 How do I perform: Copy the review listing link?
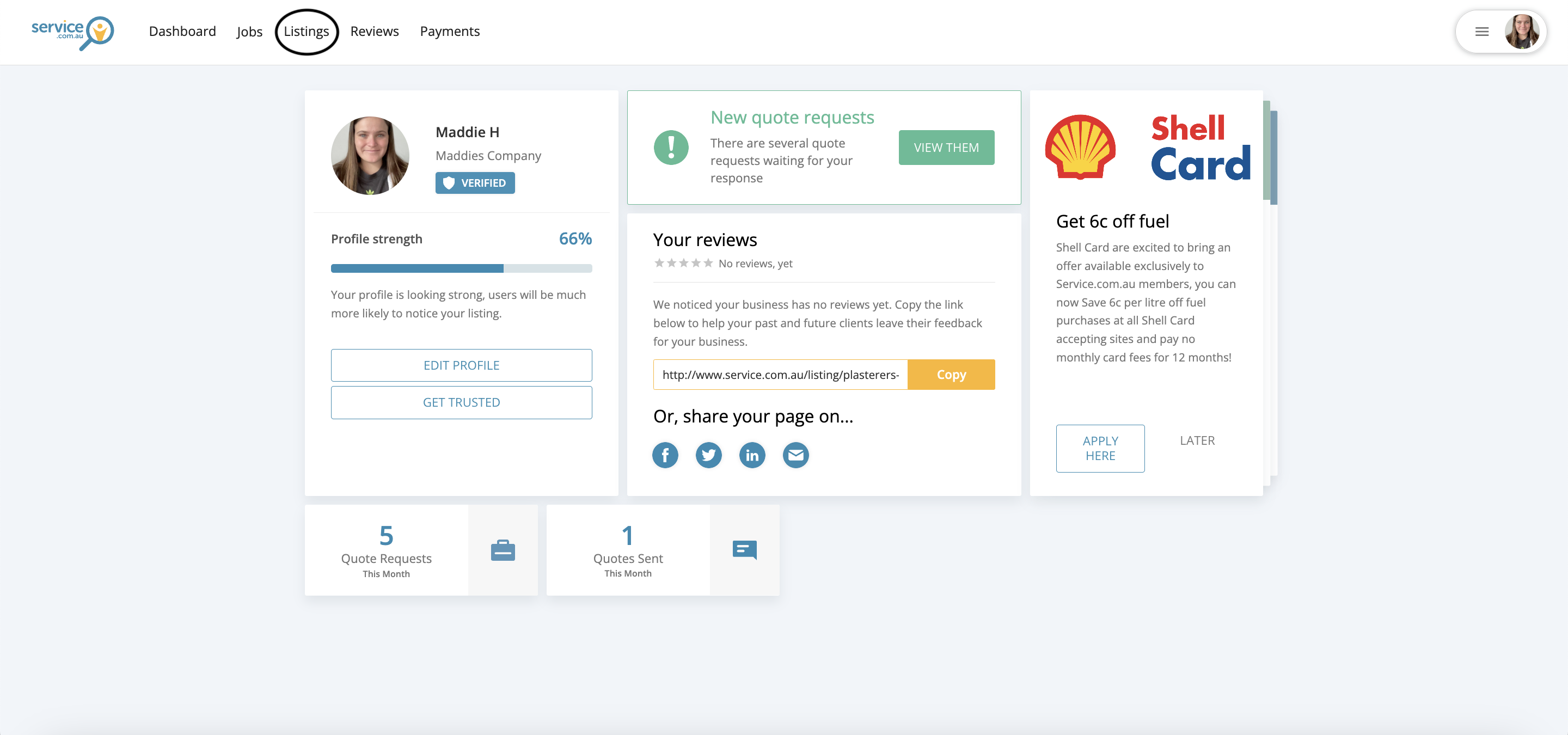pyautogui.click(x=951, y=375)
